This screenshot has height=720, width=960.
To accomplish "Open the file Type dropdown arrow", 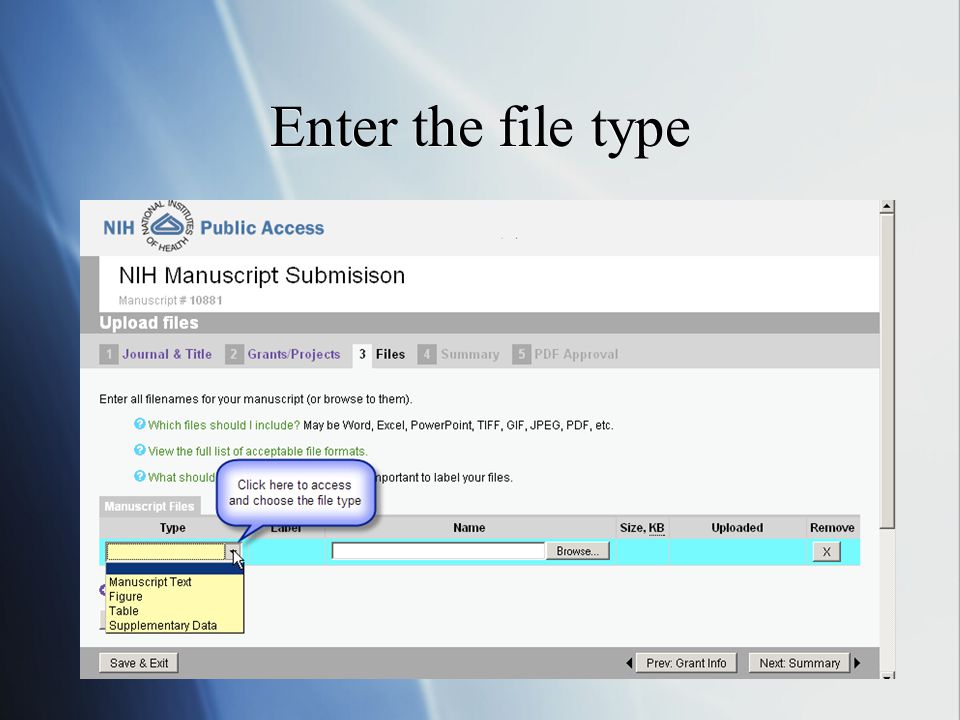I will pos(233,552).
